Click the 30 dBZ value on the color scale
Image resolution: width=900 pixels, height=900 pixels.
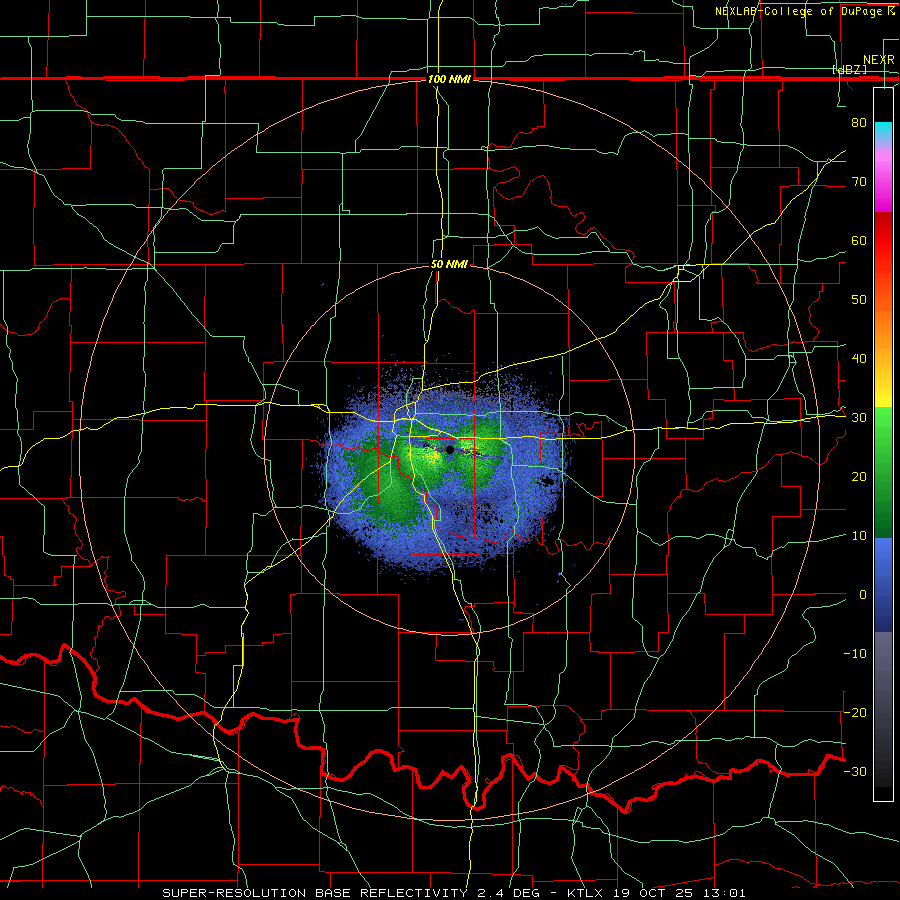[x=859, y=417]
